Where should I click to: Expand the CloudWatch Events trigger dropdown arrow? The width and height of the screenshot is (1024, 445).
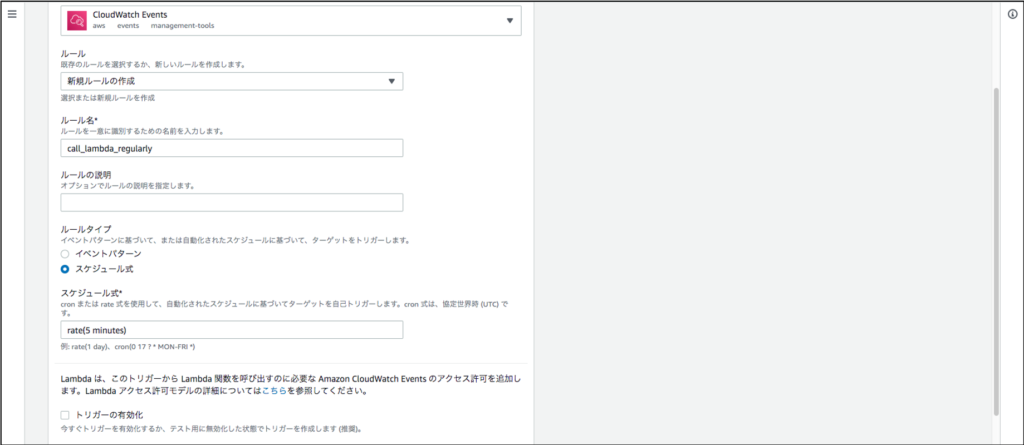tap(509, 20)
